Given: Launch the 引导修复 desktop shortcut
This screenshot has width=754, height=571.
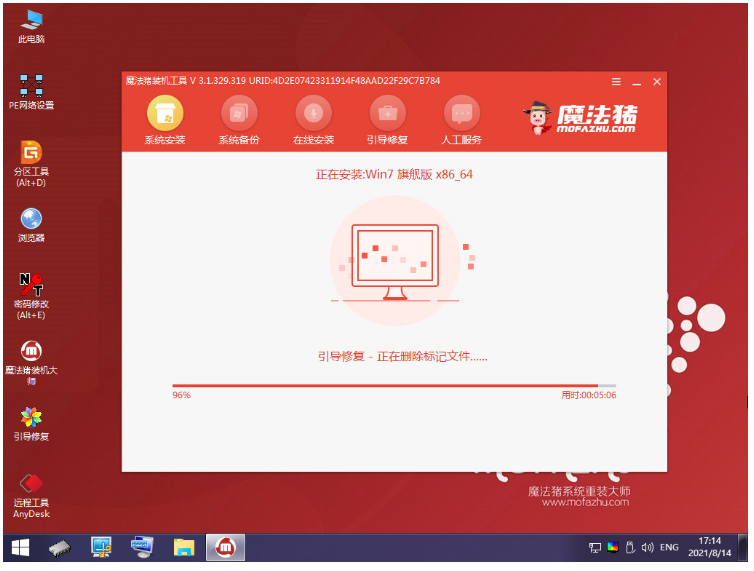Looking at the screenshot, I should pyautogui.click(x=31, y=418).
